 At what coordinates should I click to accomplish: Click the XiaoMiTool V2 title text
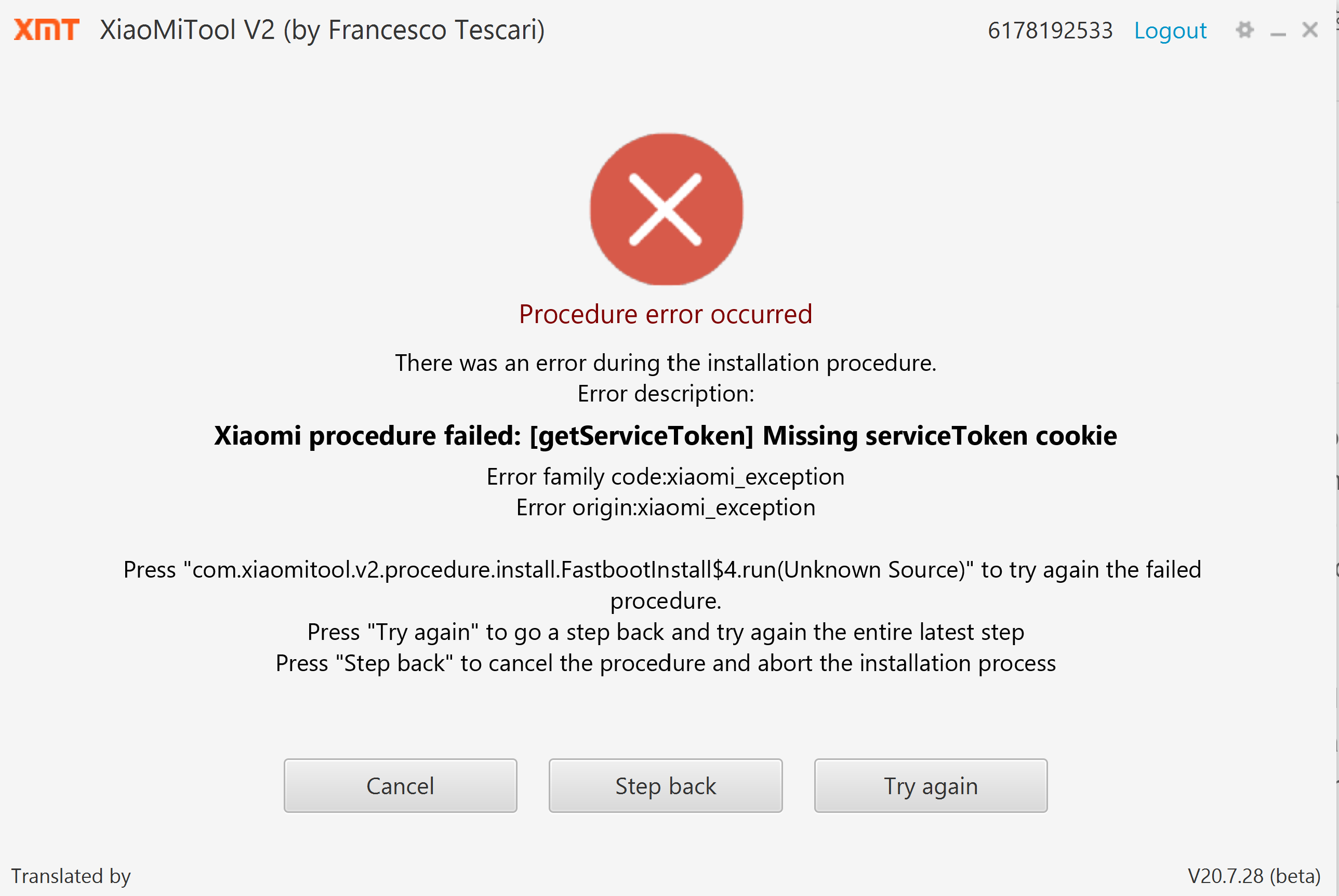click(322, 30)
